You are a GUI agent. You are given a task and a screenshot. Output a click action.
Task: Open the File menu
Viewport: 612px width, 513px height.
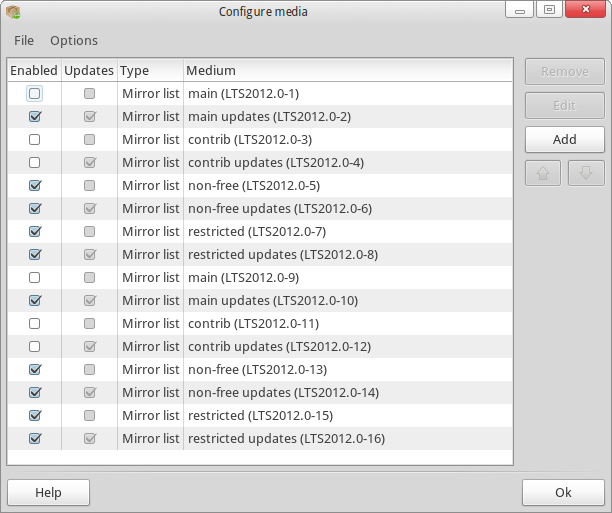click(x=24, y=41)
